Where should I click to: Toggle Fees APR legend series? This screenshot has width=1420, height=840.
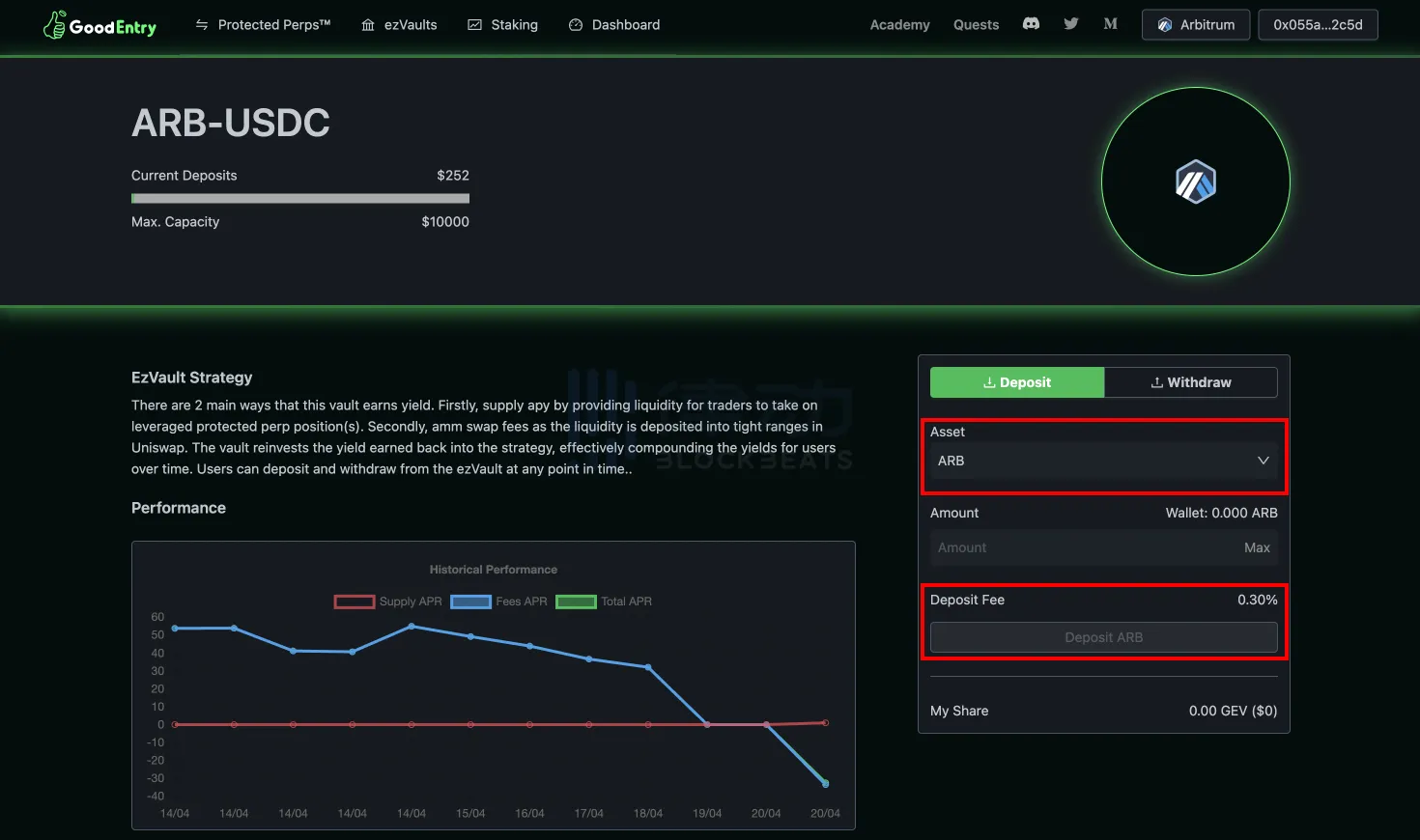[498, 602]
